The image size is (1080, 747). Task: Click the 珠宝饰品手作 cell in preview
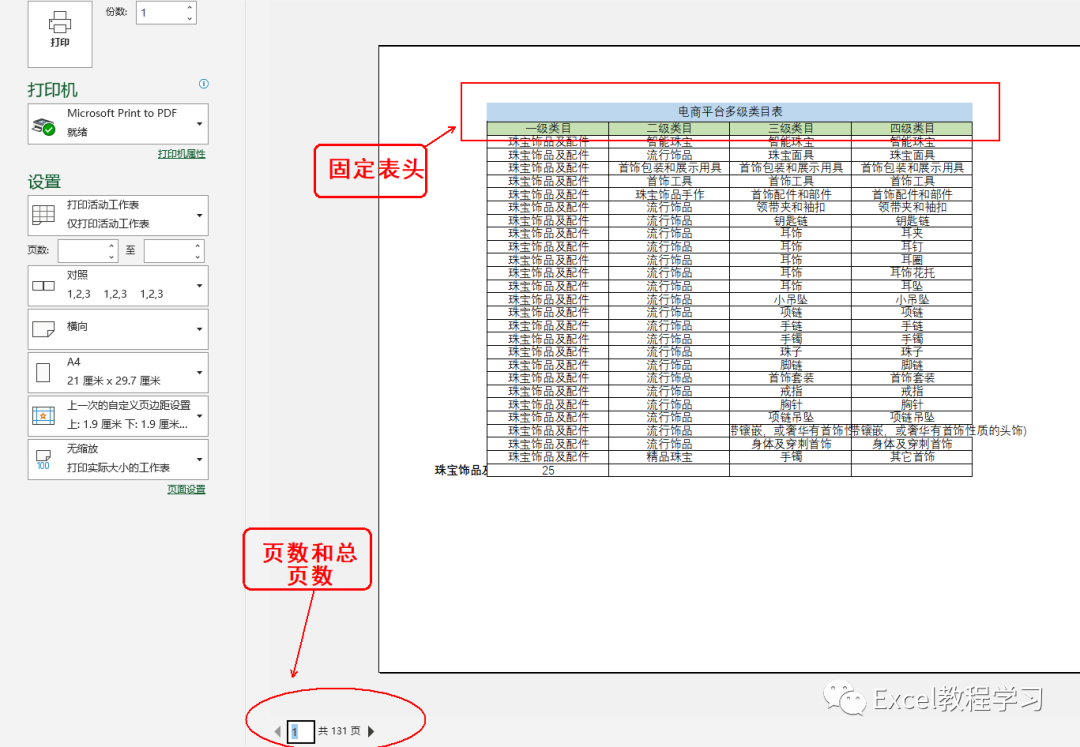[x=669, y=194]
